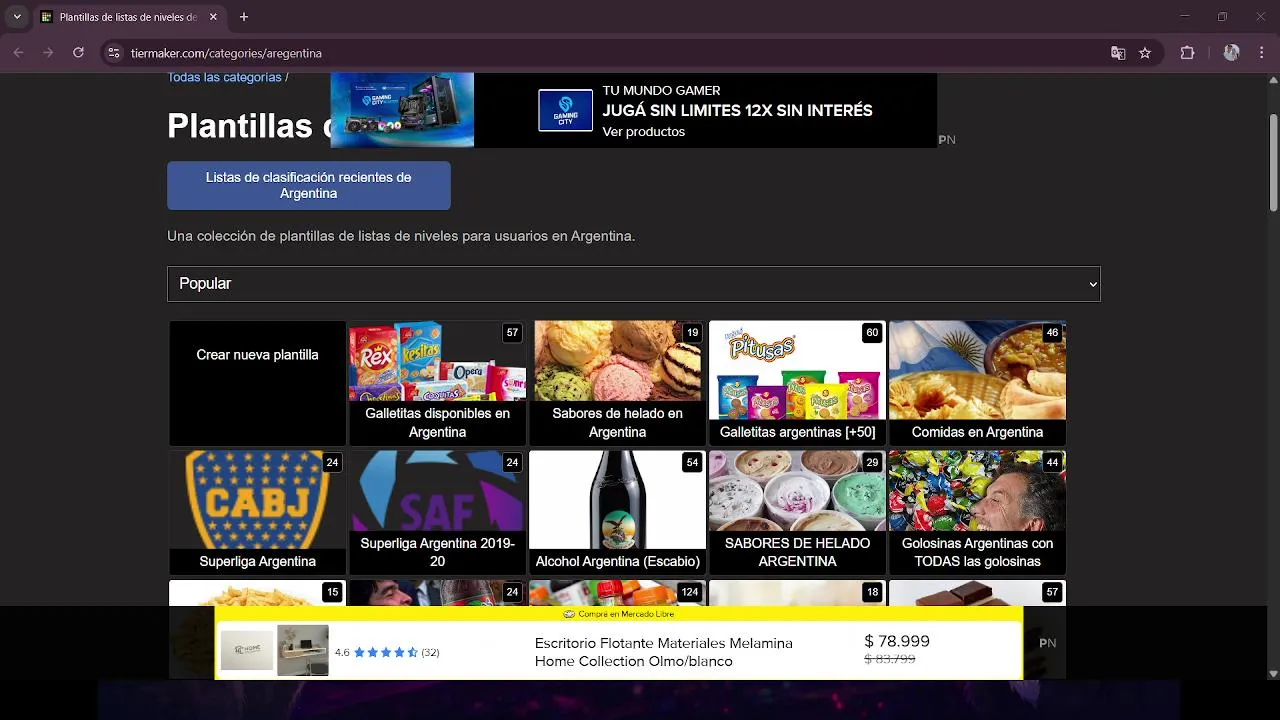
Task: Click the $ 78.999 price in ad
Action: click(897, 641)
